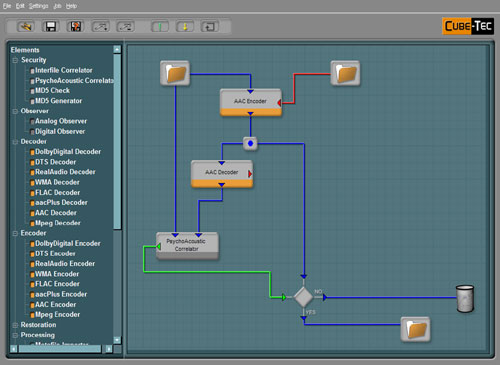
Task: Click the yellow down-arrow toolbar button
Action: [x=185, y=26]
